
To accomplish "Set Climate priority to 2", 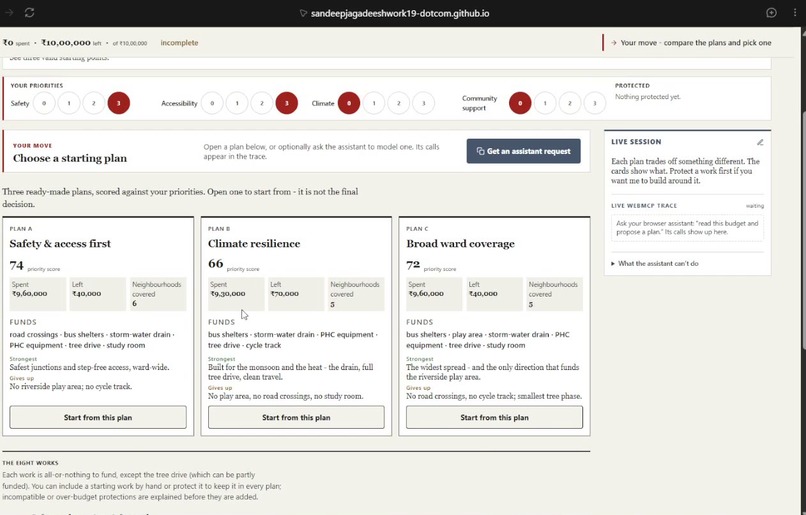I will click(398, 103).
